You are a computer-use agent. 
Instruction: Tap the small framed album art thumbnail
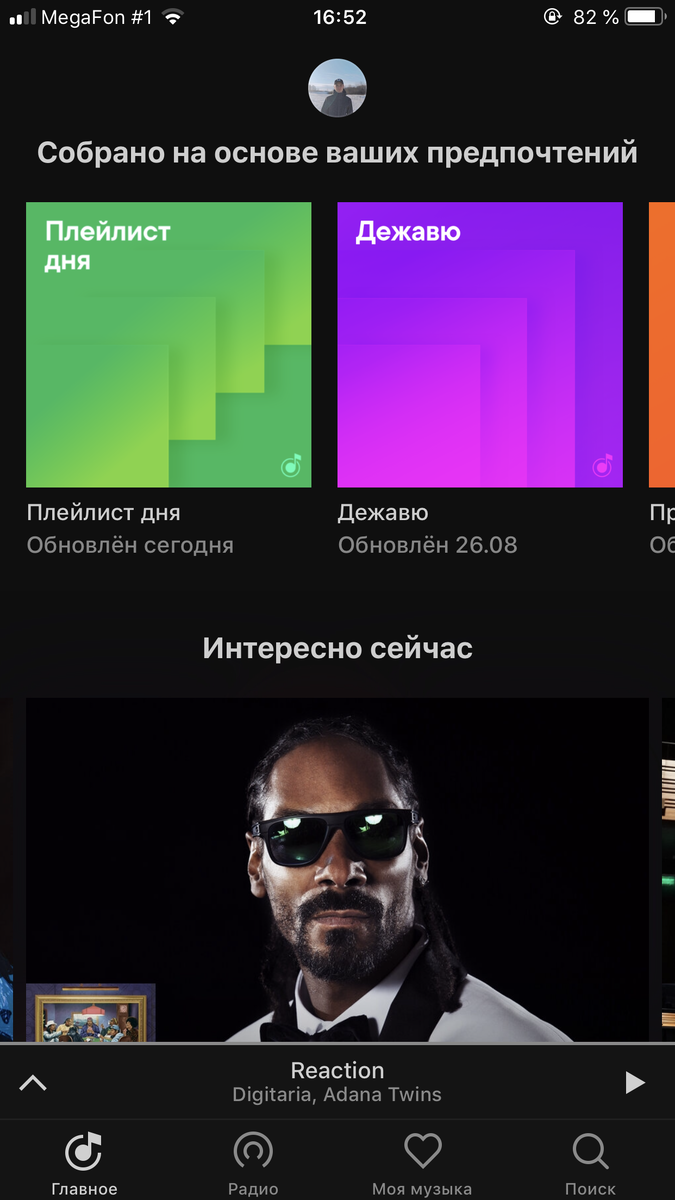(90, 1013)
